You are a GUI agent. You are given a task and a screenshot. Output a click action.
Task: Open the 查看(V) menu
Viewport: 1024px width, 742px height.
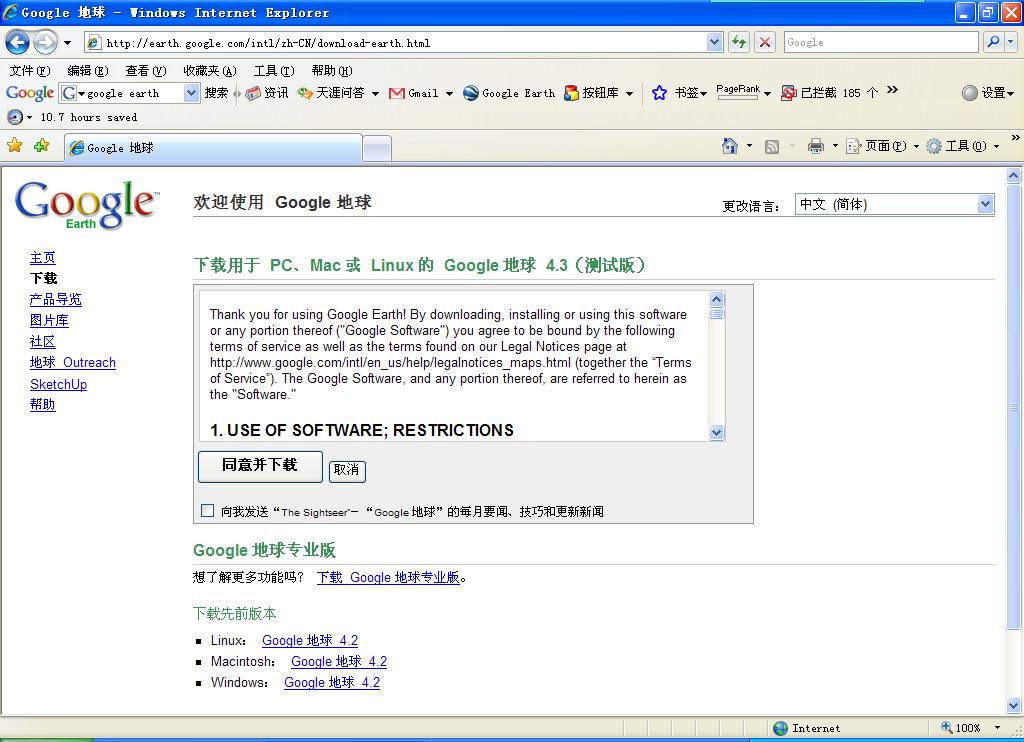point(146,71)
